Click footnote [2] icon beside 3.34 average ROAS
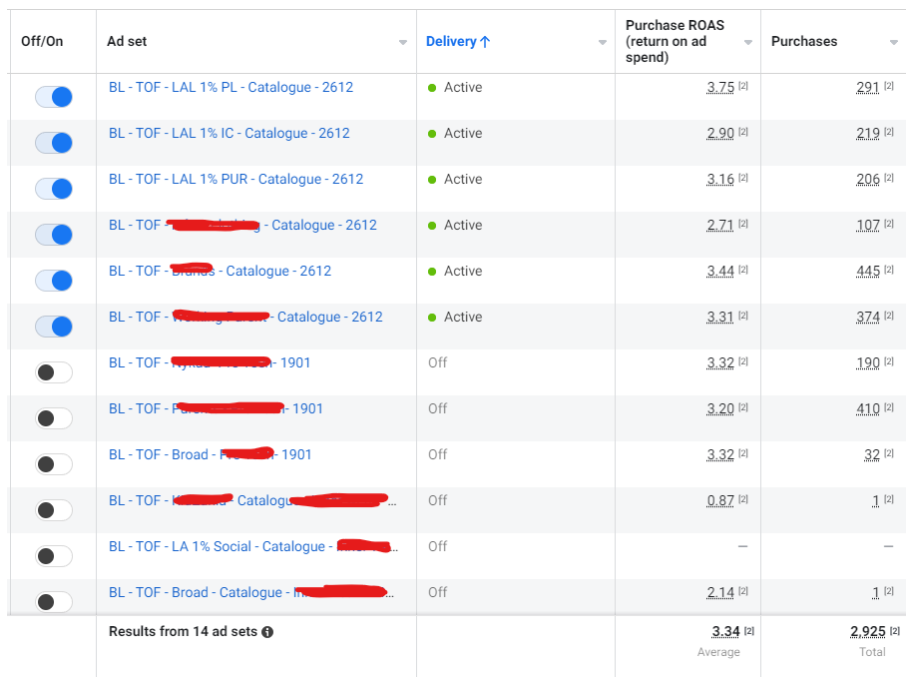This screenshot has width=923, height=677. click(747, 631)
